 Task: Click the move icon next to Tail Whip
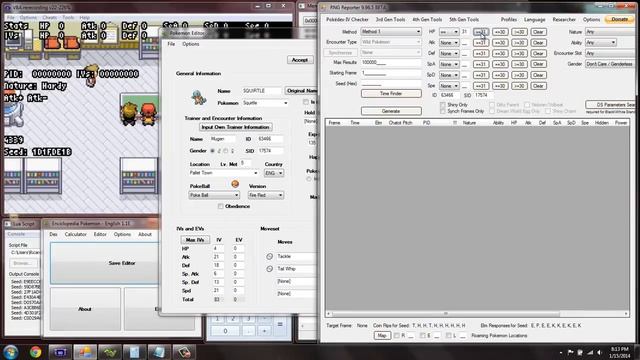[x=269, y=269]
